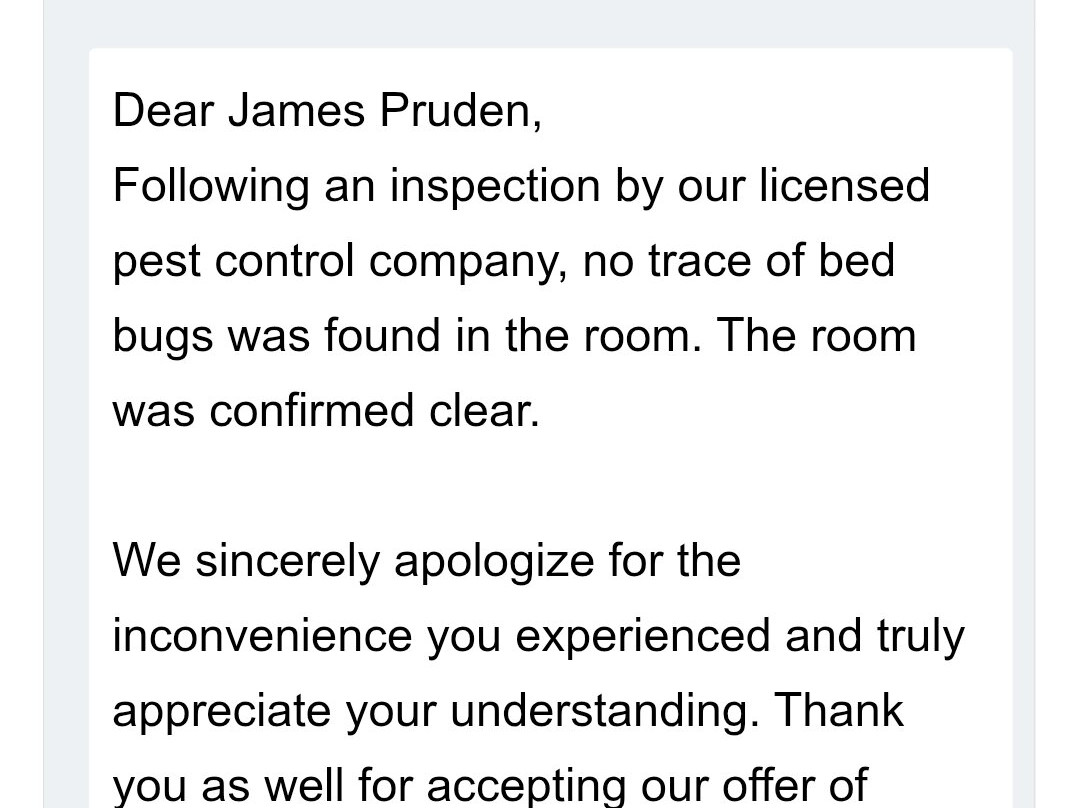1080x808 pixels.
Task: Click the word "appreciate" in the second paragraph
Action: coord(222,710)
